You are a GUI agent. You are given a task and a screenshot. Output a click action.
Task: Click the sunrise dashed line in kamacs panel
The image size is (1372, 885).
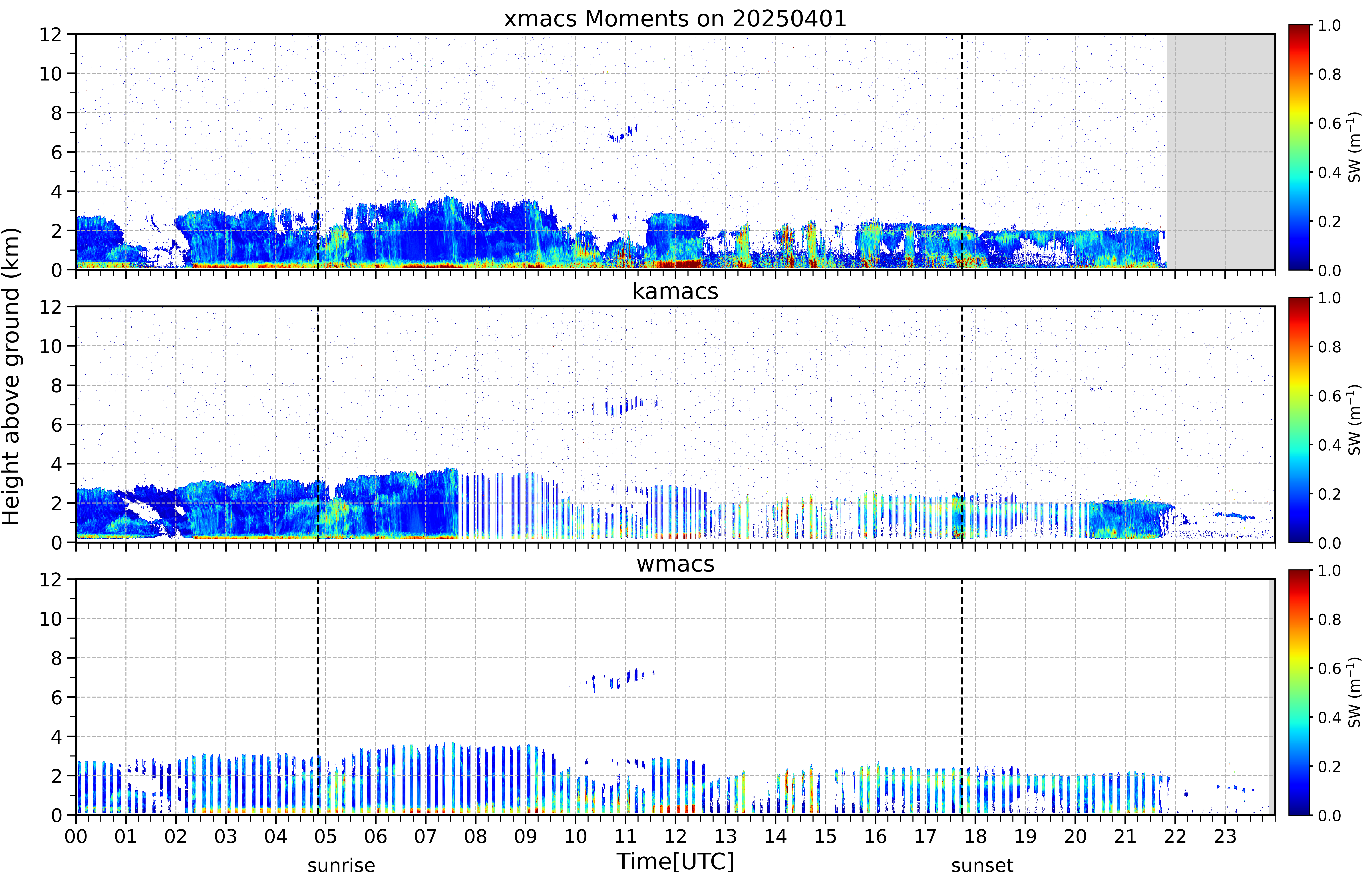point(318,424)
